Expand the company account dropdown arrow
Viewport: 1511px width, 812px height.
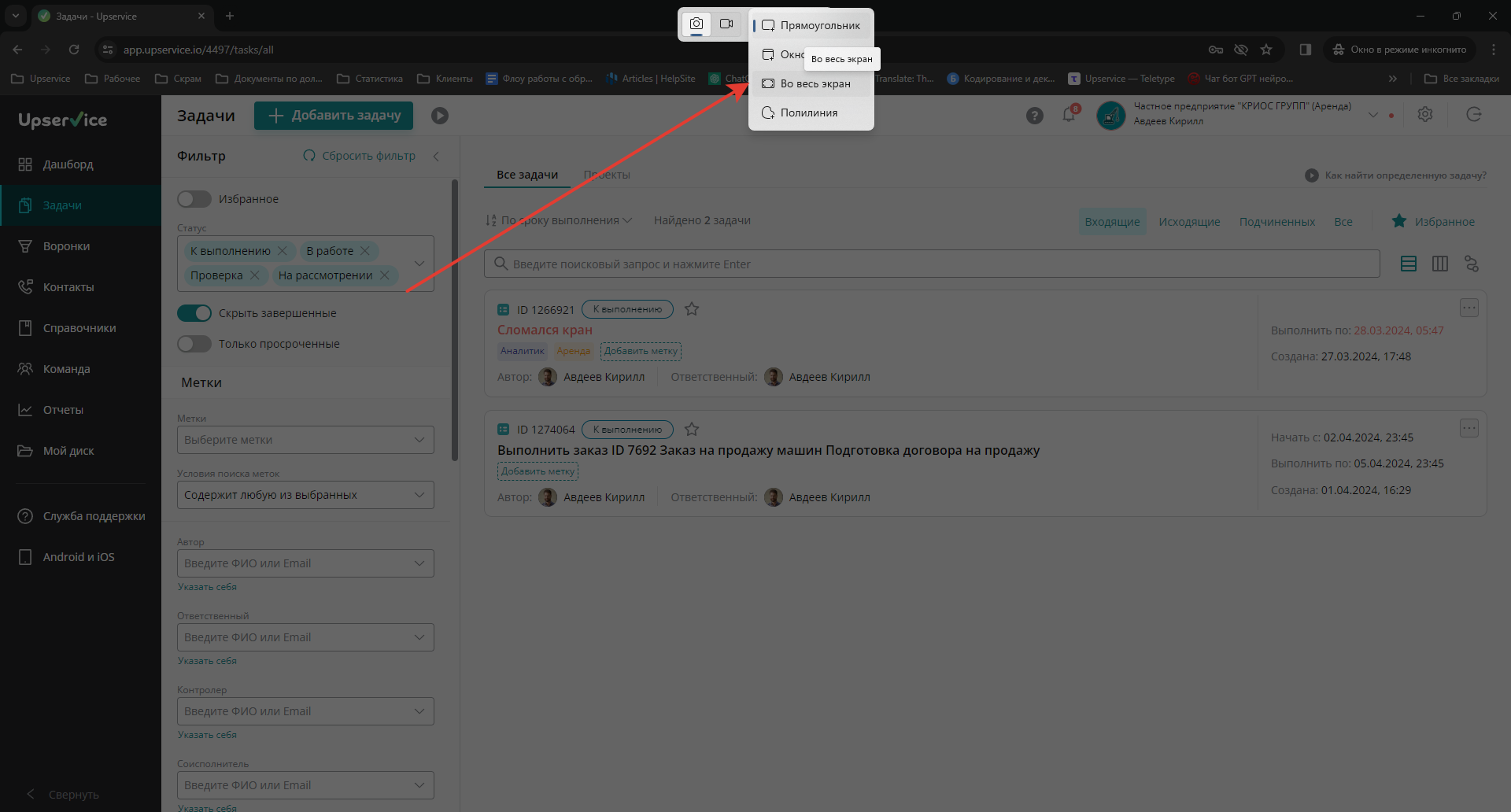(x=1373, y=115)
